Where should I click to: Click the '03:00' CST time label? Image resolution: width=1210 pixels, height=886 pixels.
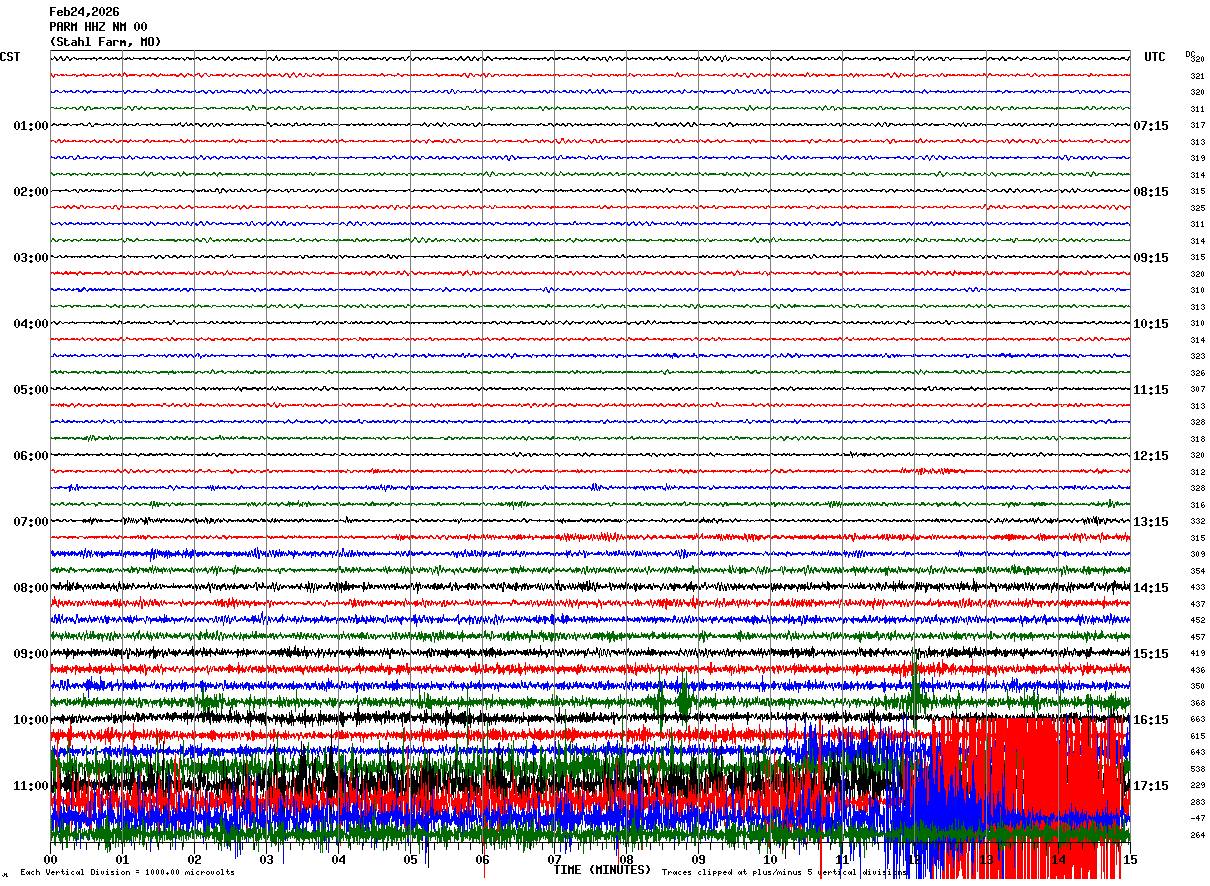click(x=31, y=258)
